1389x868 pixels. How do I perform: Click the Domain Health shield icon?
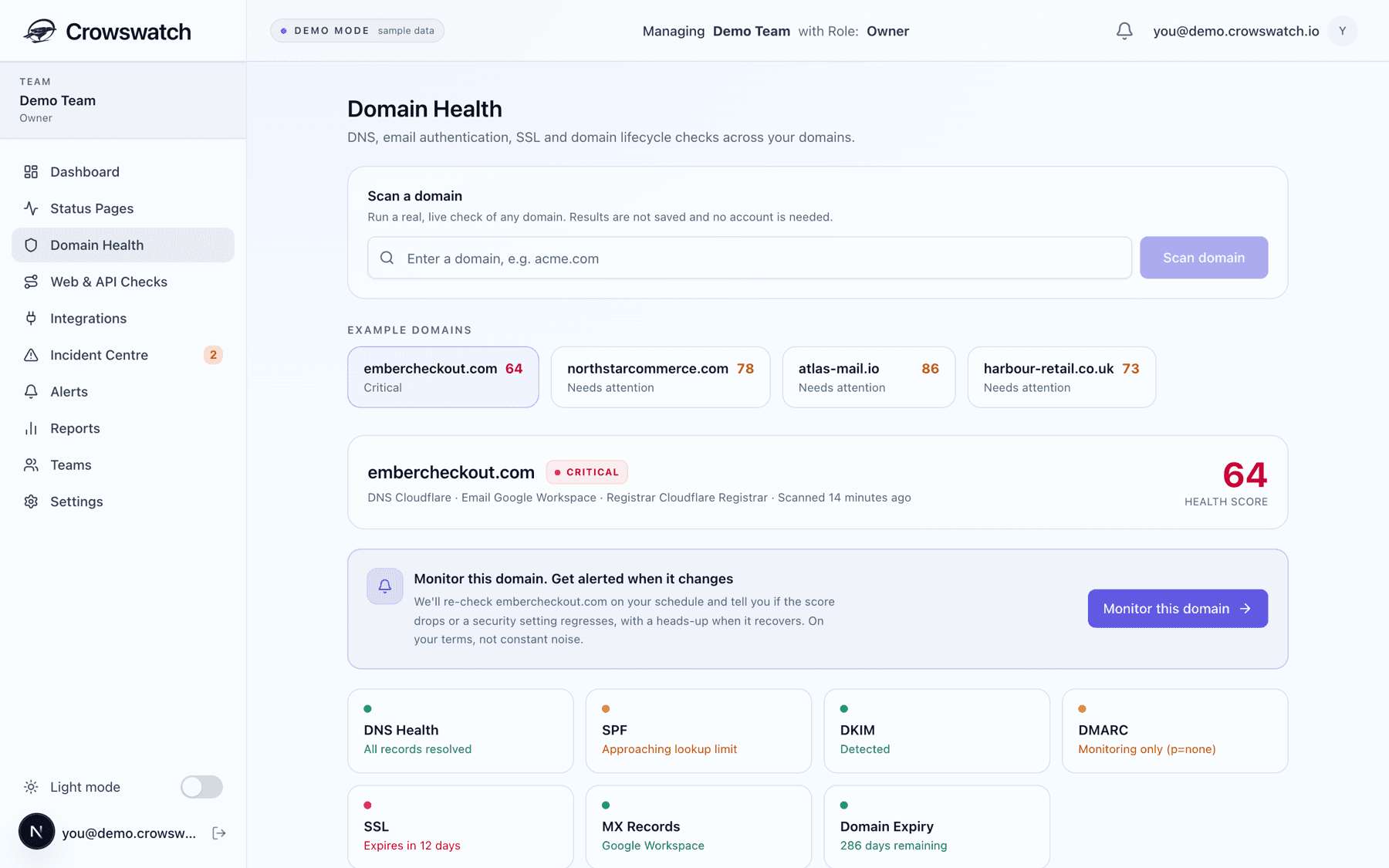[31, 245]
